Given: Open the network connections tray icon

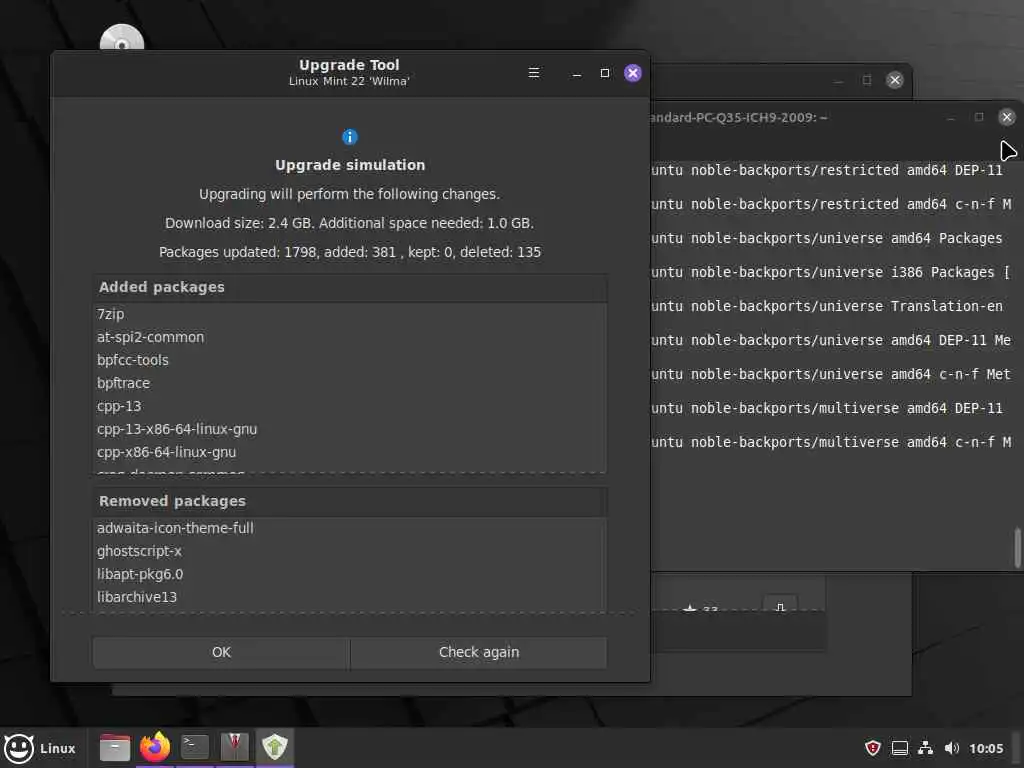Looking at the screenshot, I should coord(925,748).
